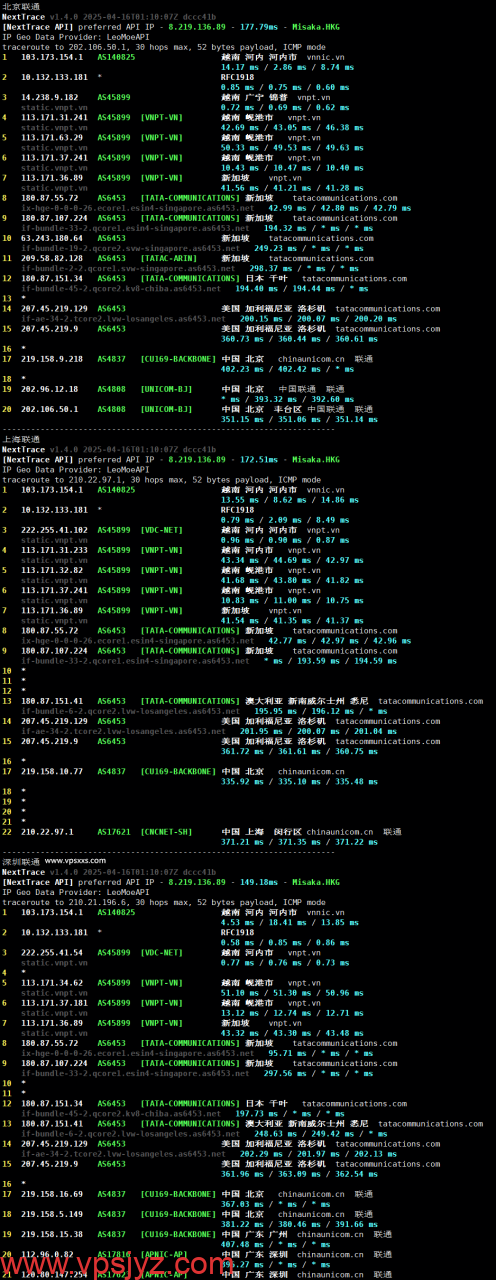Select the IP address 219.158.15.38

click(52, 1233)
